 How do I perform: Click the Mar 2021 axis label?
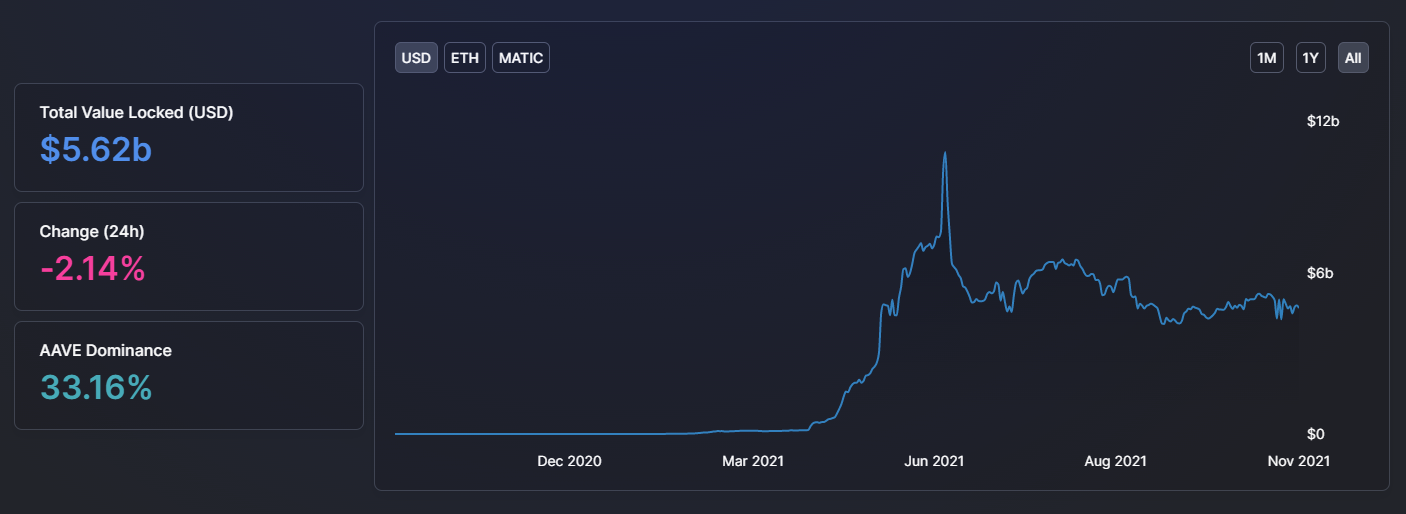tap(753, 461)
